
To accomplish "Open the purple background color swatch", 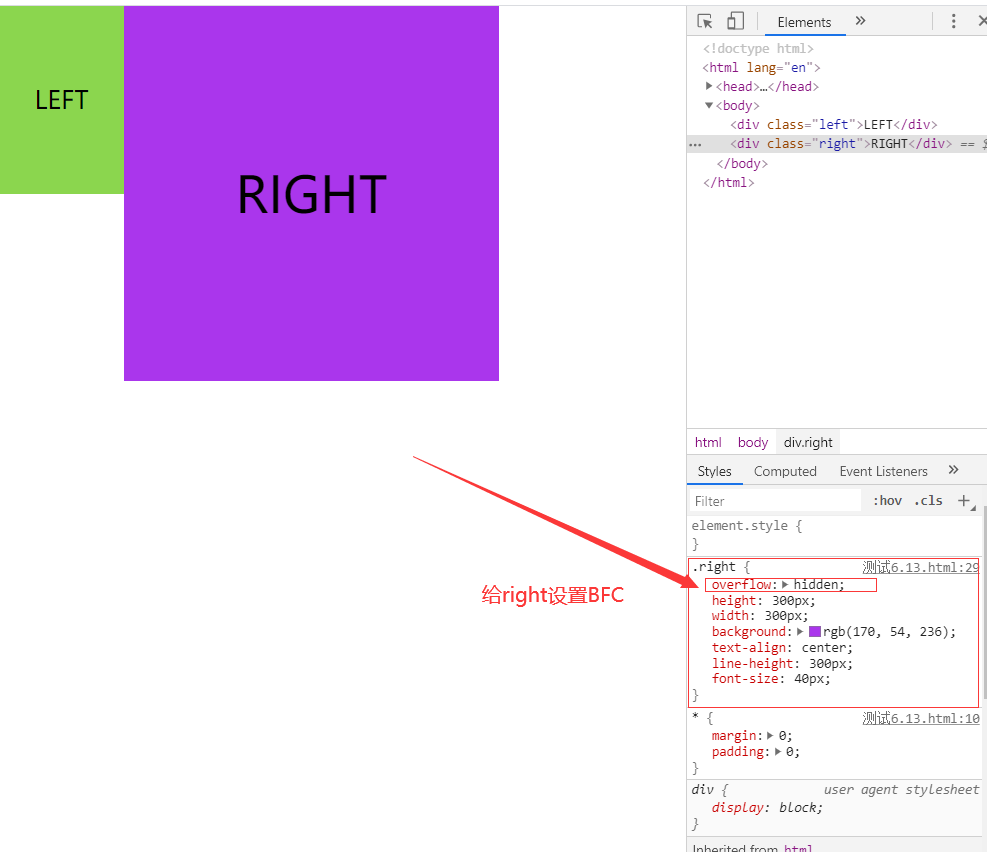I will 815,631.
